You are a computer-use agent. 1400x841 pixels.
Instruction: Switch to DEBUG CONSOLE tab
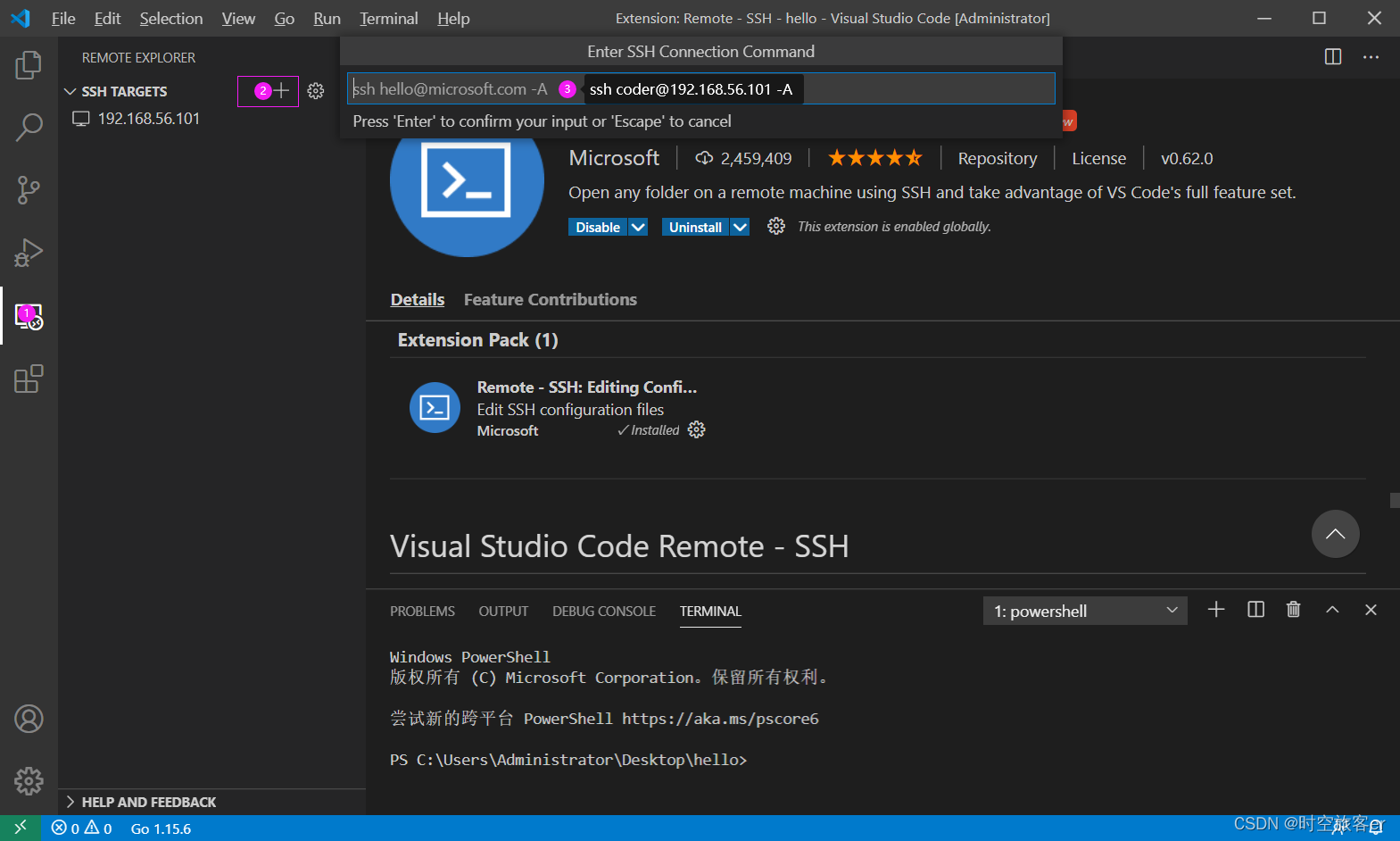click(x=604, y=612)
